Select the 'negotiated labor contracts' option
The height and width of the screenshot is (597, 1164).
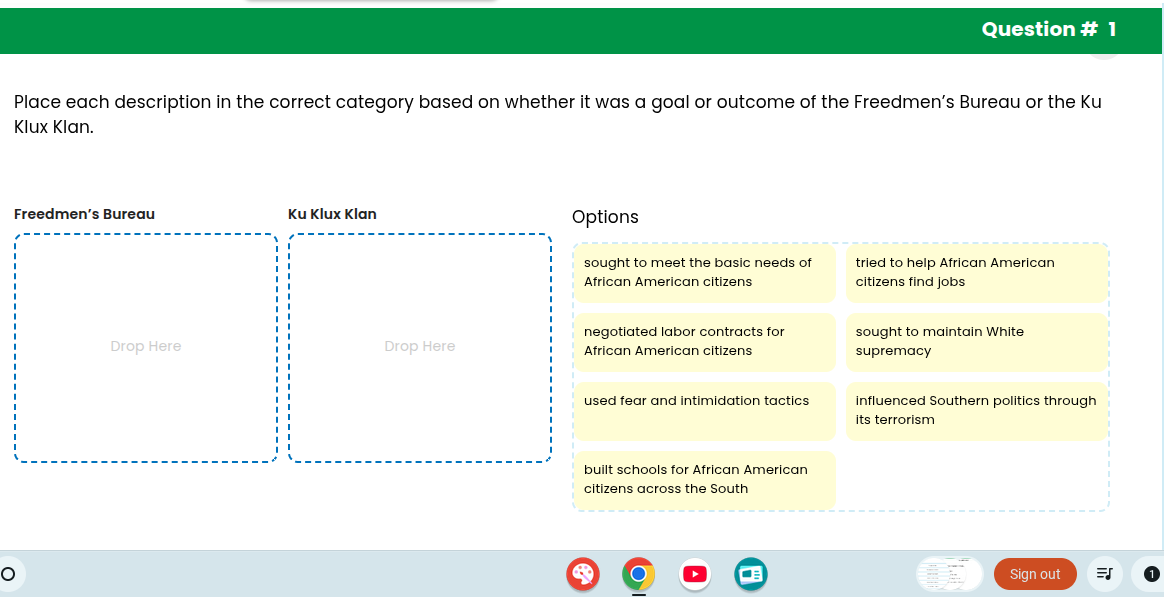[x=704, y=341]
